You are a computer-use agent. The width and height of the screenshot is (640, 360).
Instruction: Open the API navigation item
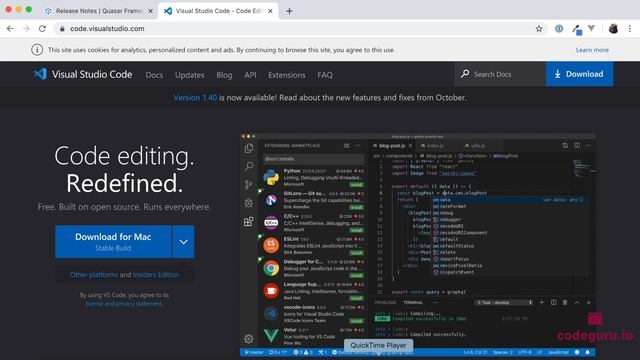point(250,75)
